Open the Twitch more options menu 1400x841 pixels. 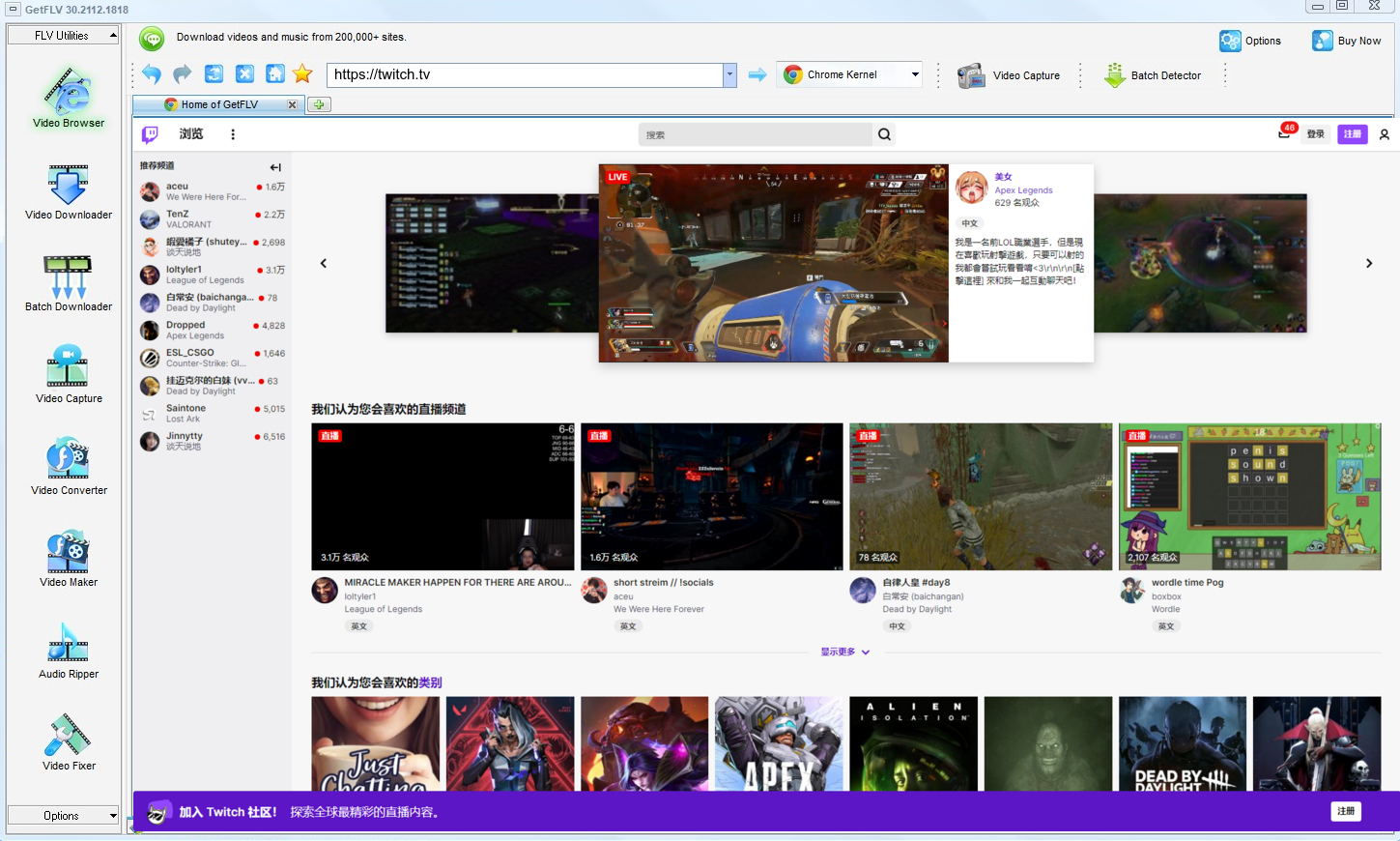(233, 134)
